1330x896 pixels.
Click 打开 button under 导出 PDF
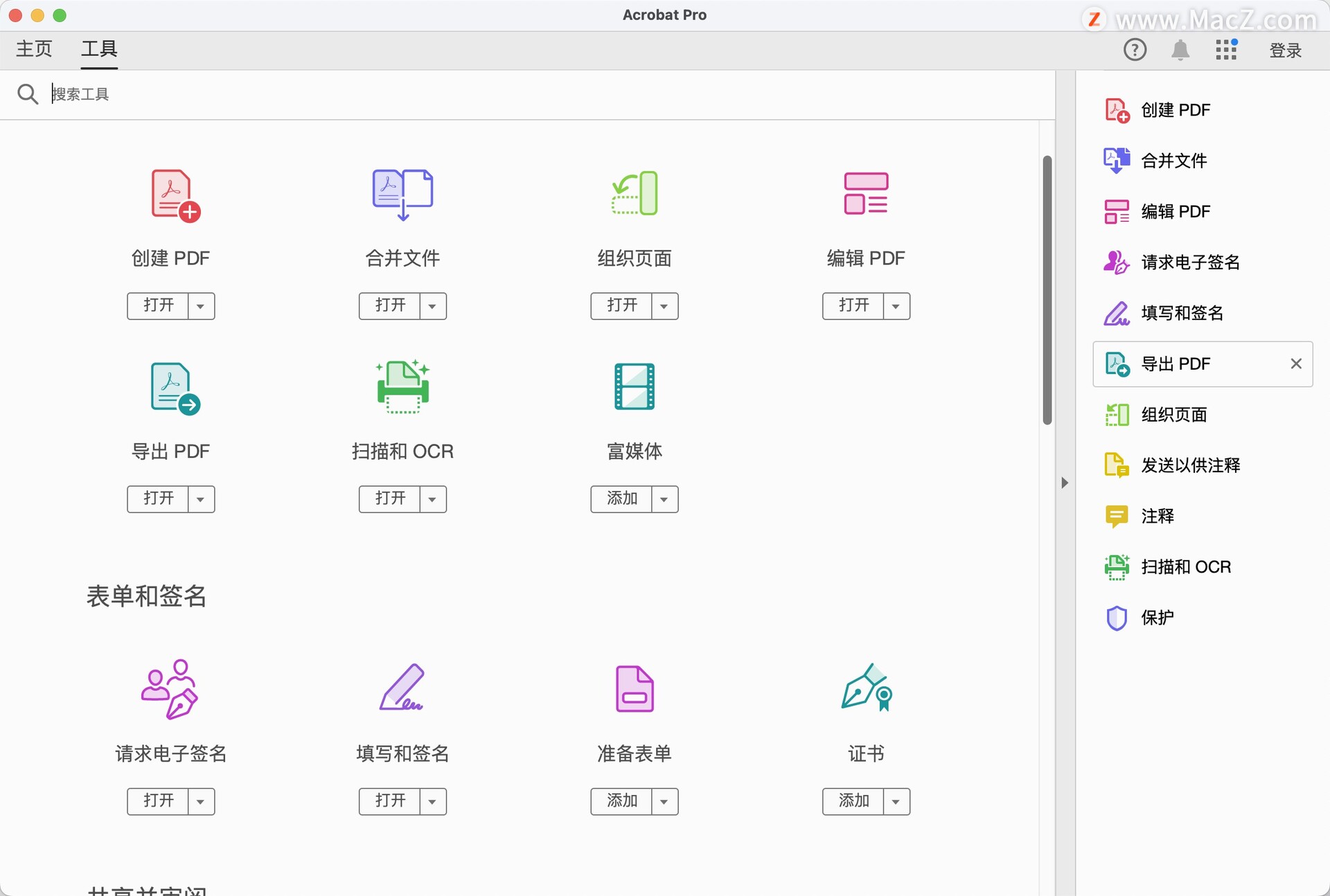pyautogui.click(x=158, y=499)
